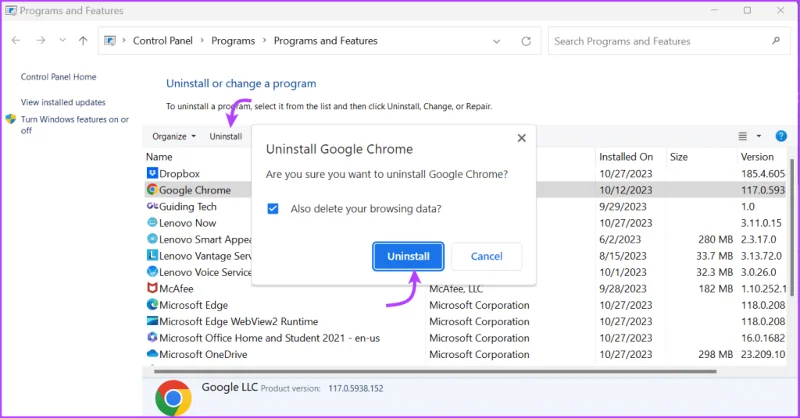Click the view options list icon
The image size is (800, 418).
pyautogui.click(x=743, y=136)
